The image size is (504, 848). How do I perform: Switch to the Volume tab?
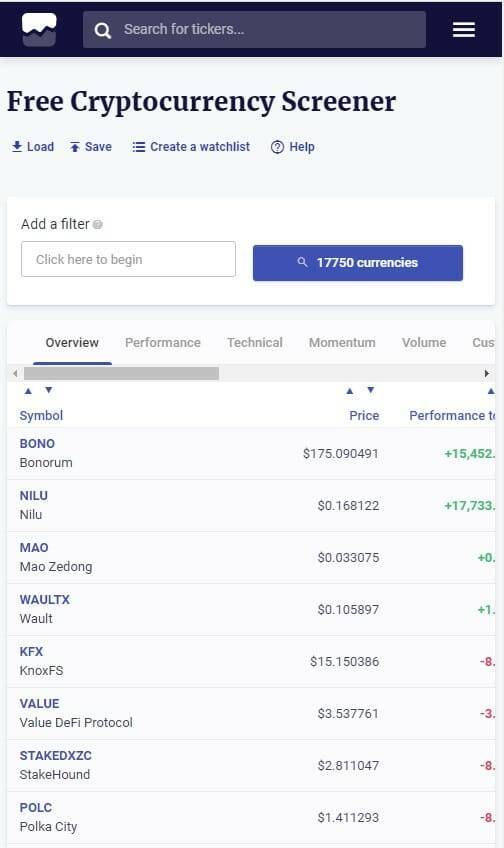[x=424, y=342]
